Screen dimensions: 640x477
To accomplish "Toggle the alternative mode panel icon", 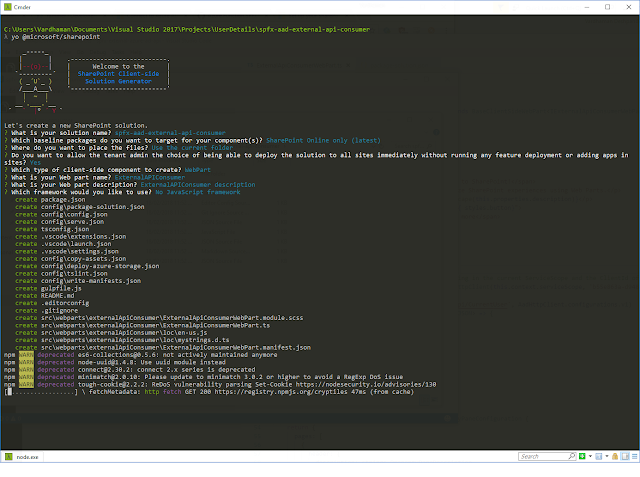I will (625, 456).
